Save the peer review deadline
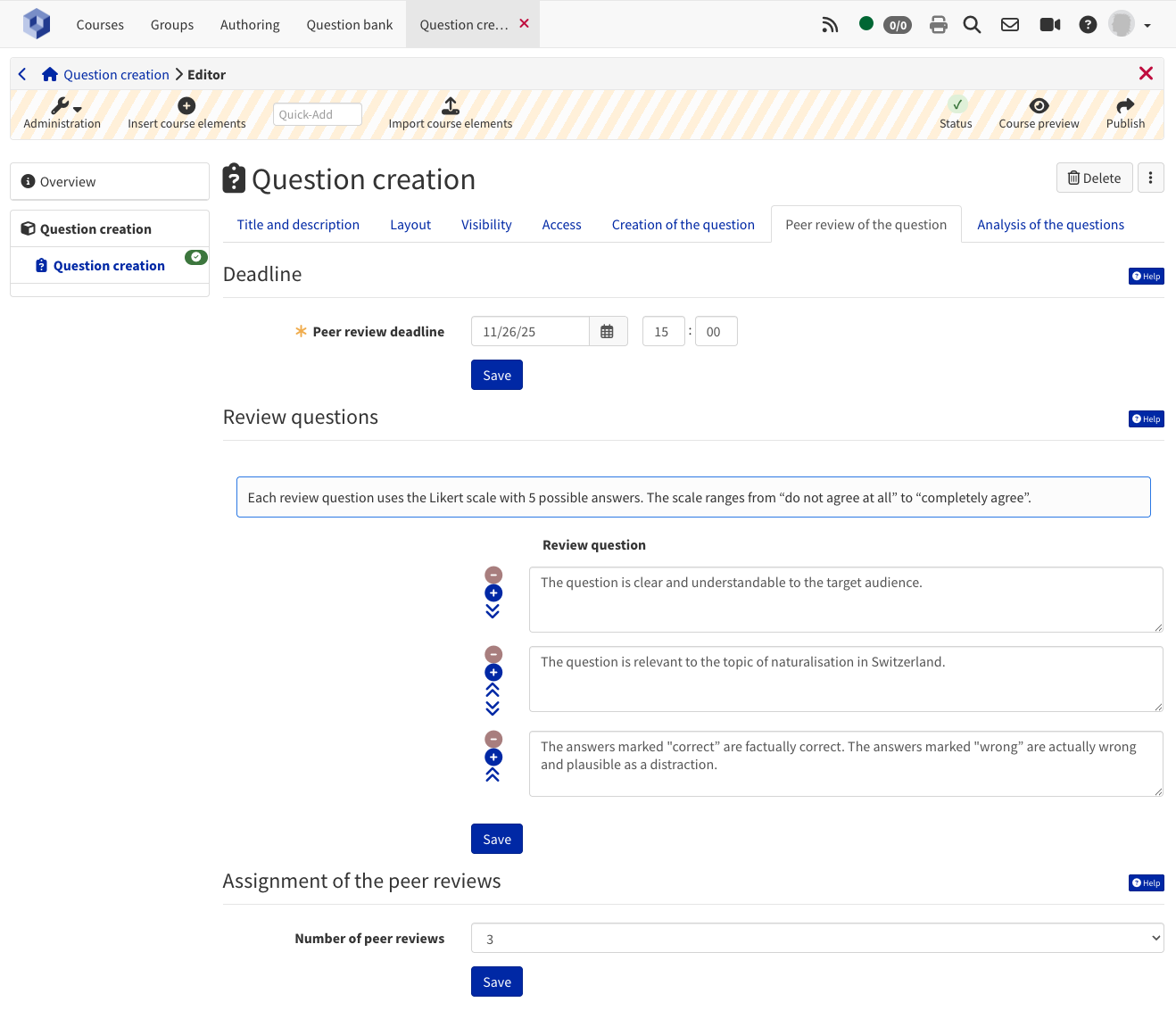This screenshot has height=1027, width=1176. coord(496,376)
